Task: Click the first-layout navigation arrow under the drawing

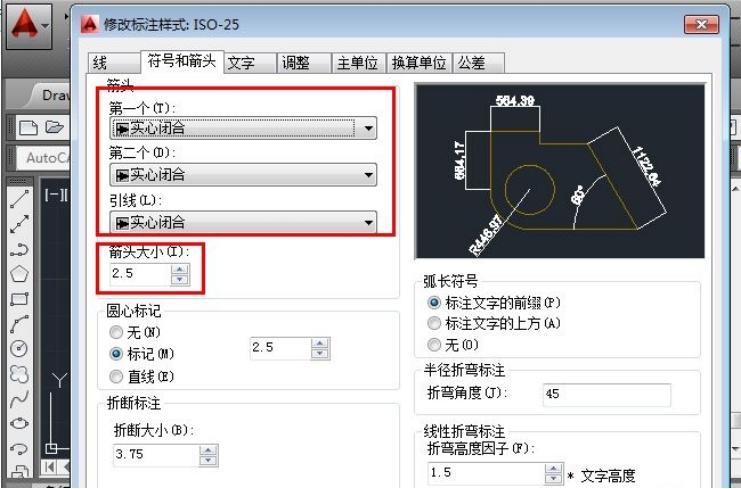Action: pos(49,467)
